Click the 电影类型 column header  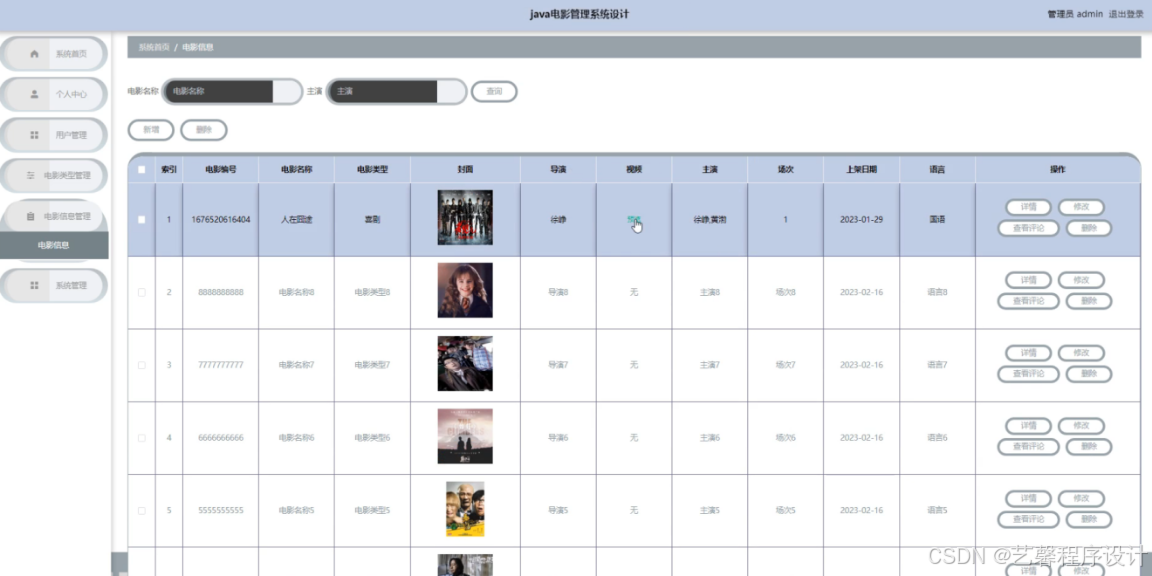(372, 170)
